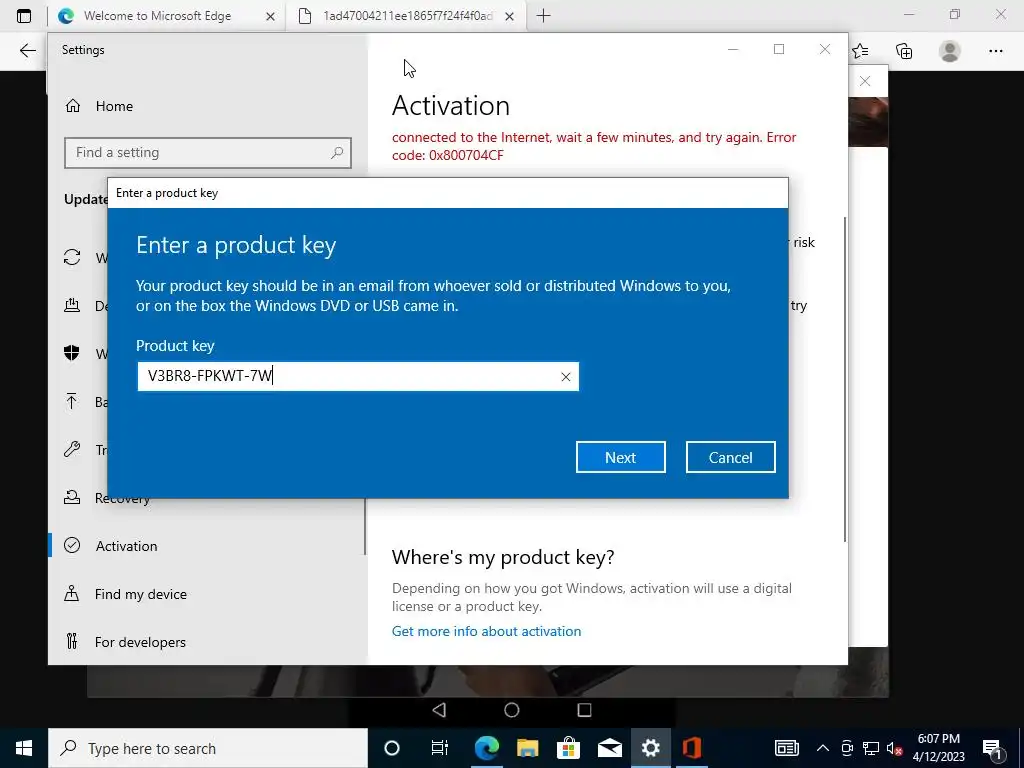Open Office app from taskbar
This screenshot has height=768, width=1024.
coord(692,748)
